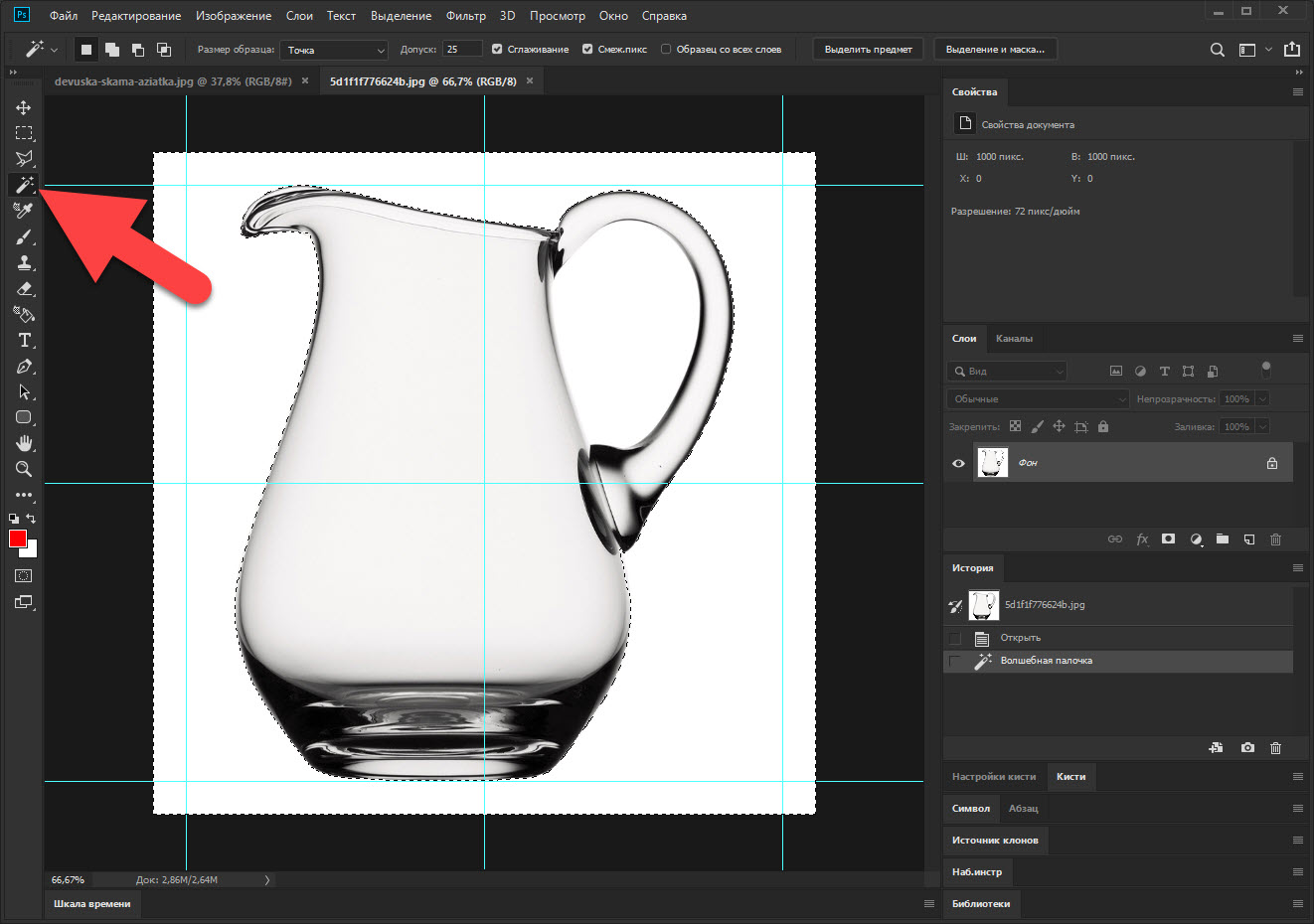Select the Rectangle shape tool

coord(24,417)
